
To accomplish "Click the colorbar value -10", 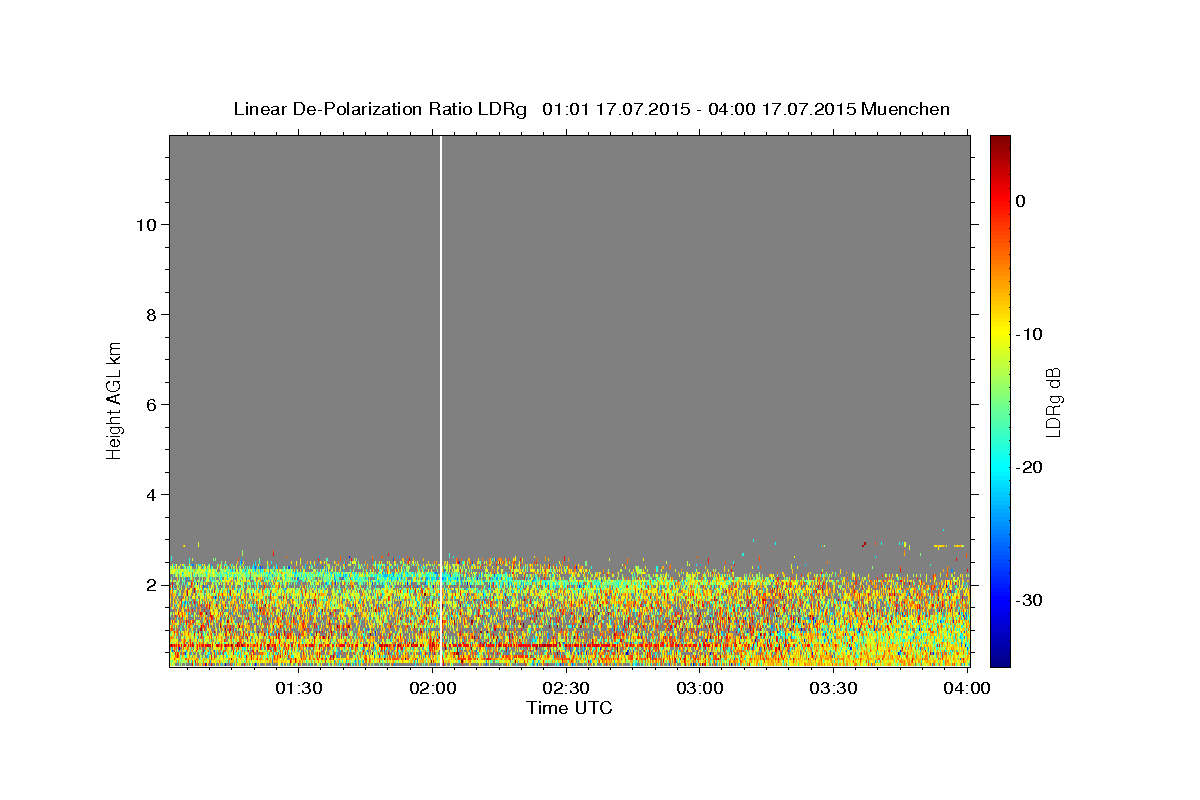I will coord(1029,334).
